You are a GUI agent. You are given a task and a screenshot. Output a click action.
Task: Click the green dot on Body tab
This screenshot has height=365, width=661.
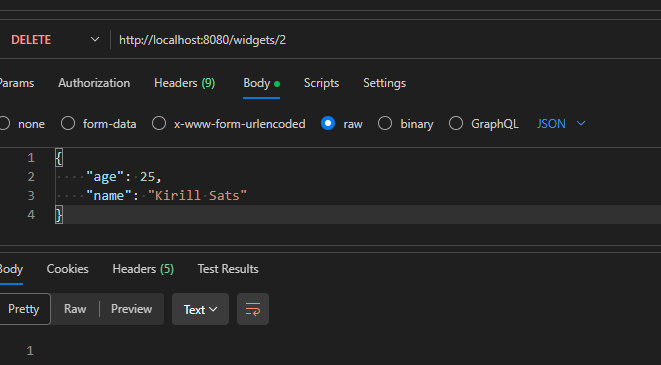277,84
